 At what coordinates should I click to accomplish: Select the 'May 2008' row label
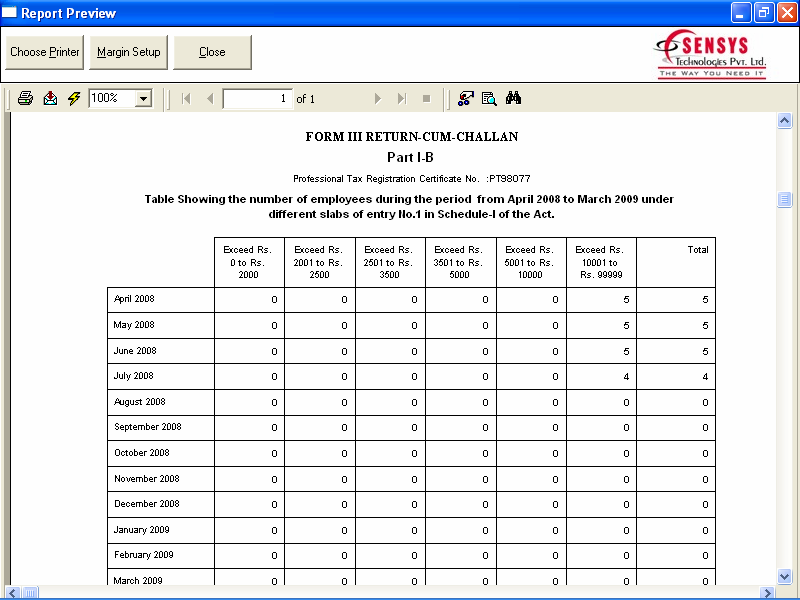point(134,325)
